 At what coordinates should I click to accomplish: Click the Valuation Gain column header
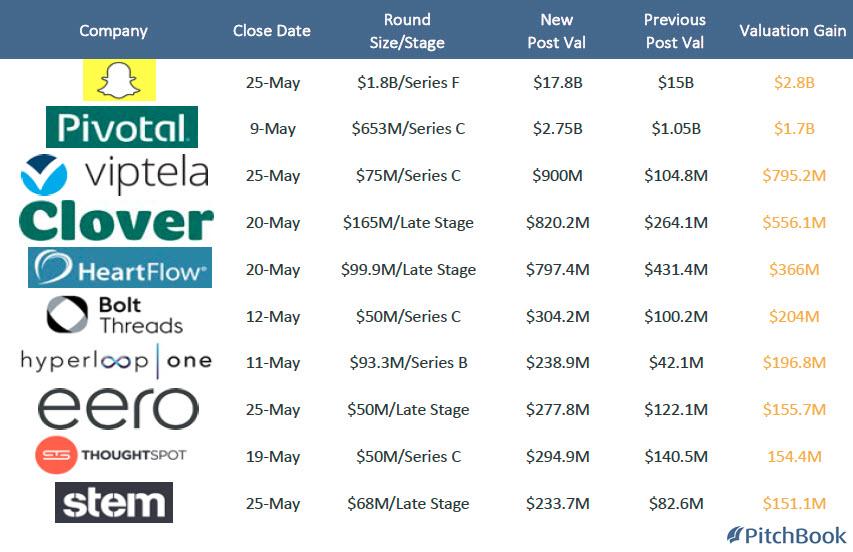click(x=793, y=31)
